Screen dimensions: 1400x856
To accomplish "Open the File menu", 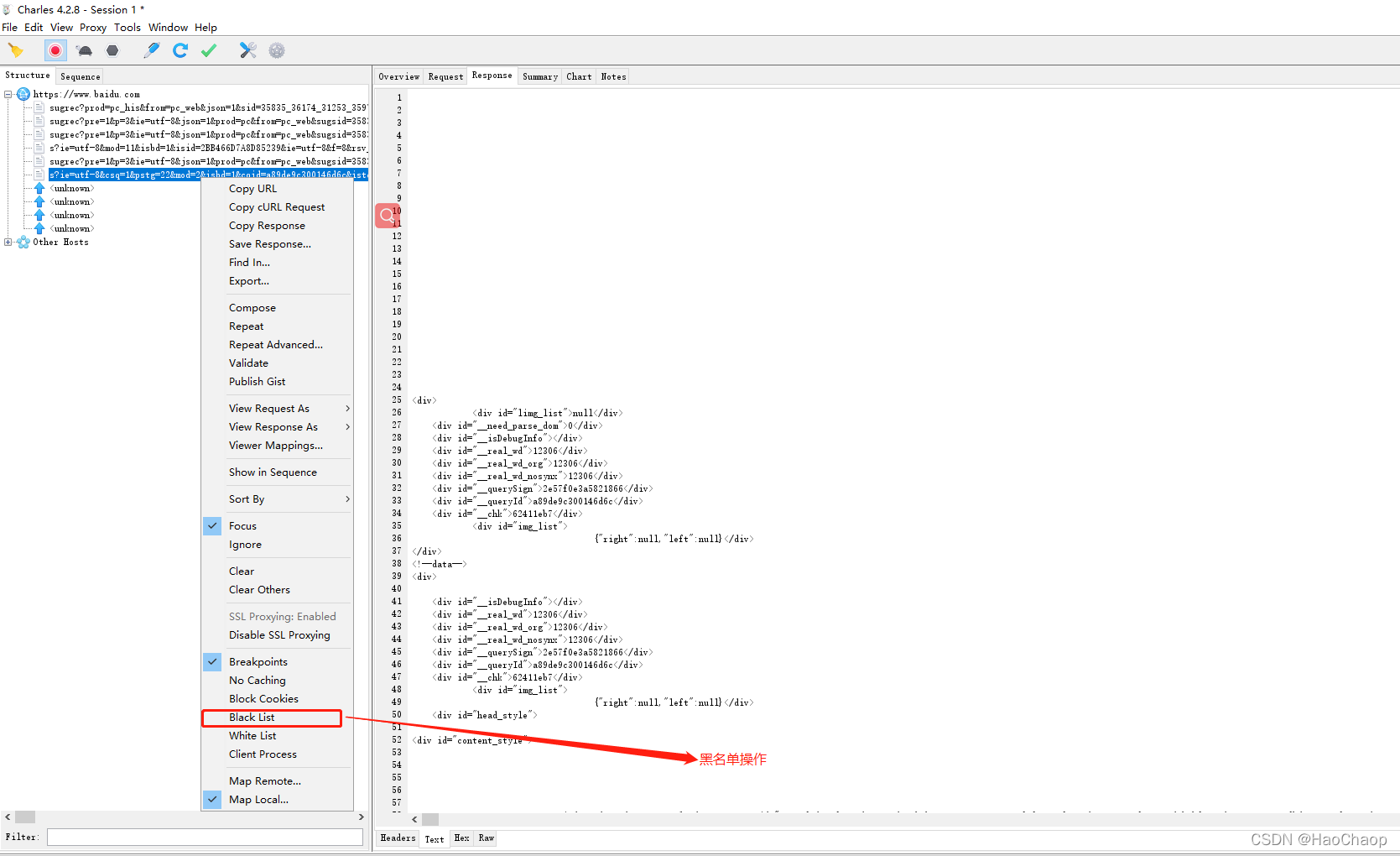I will point(10,27).
